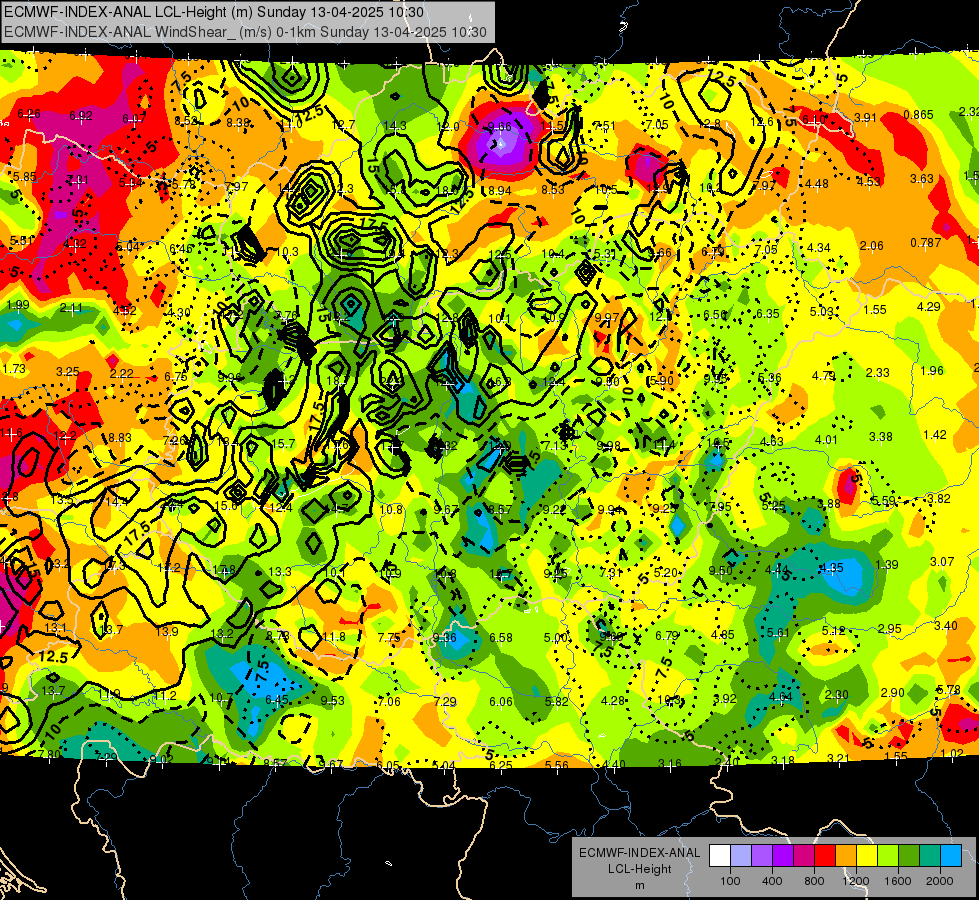Select the grid value 3.38
The width and height of the screenshot is (979, 900).
[880, 437]
